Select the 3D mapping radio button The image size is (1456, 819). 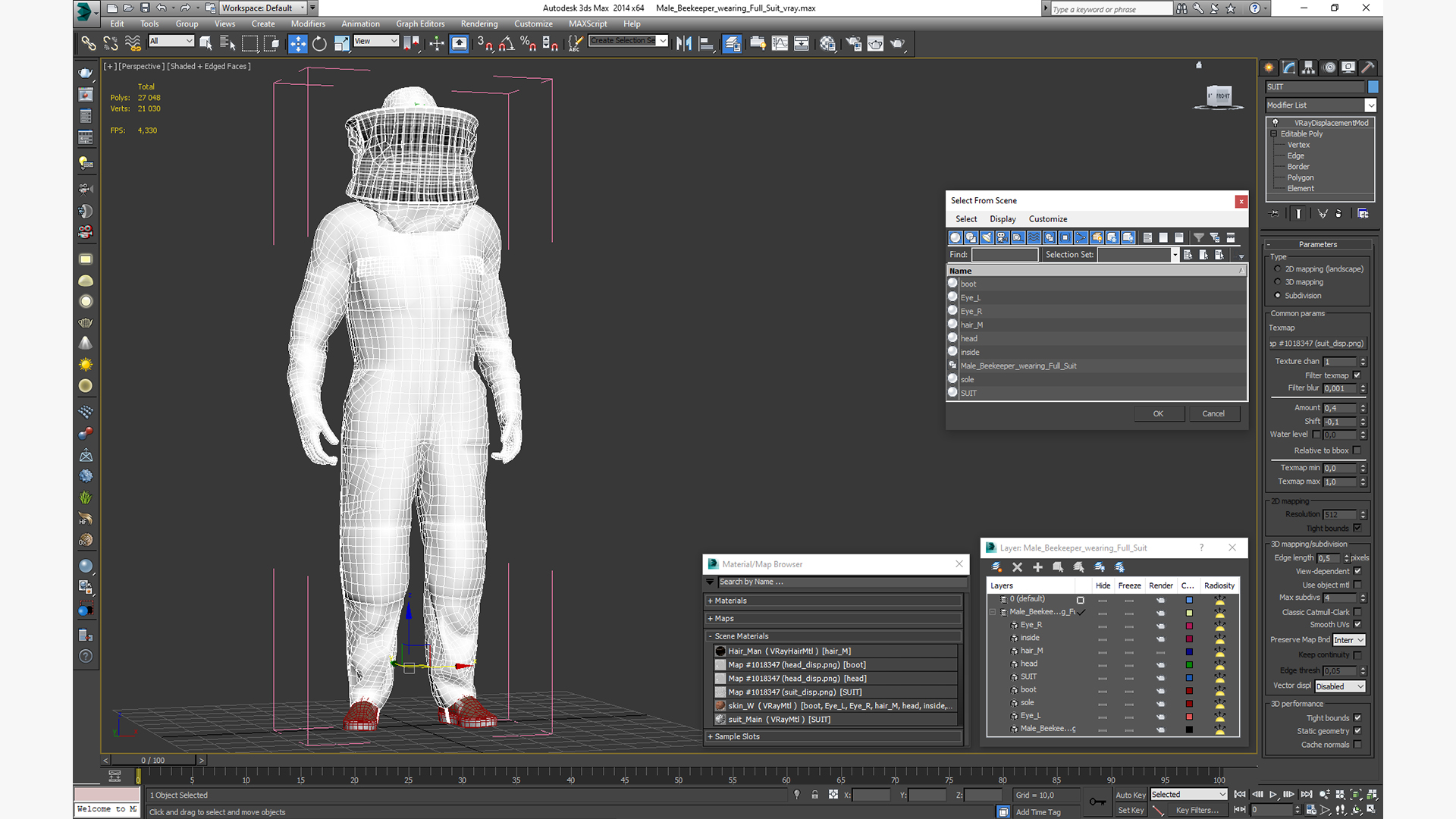[x=1278, y=282]
